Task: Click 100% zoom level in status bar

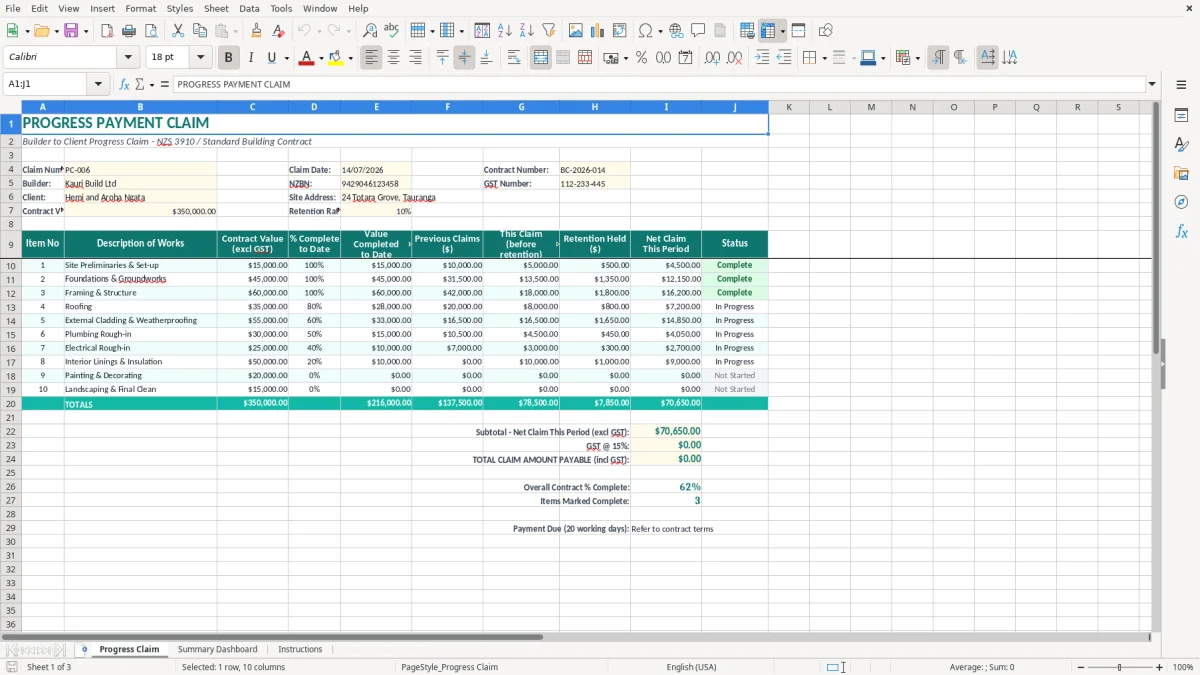Action: (1183, 667)
